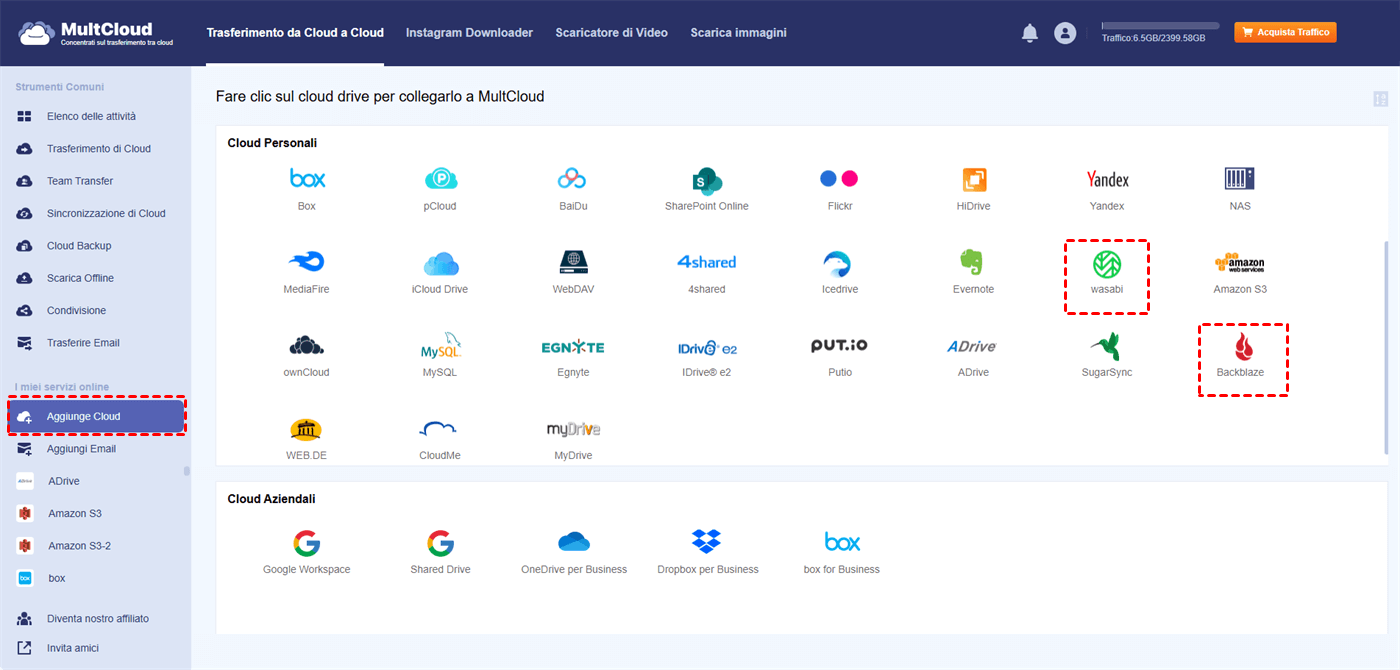Image resolution: width=1400 pixels, height=670 pixels.
Task: Click the user account avatar icon
Action: coord(1065,33)
